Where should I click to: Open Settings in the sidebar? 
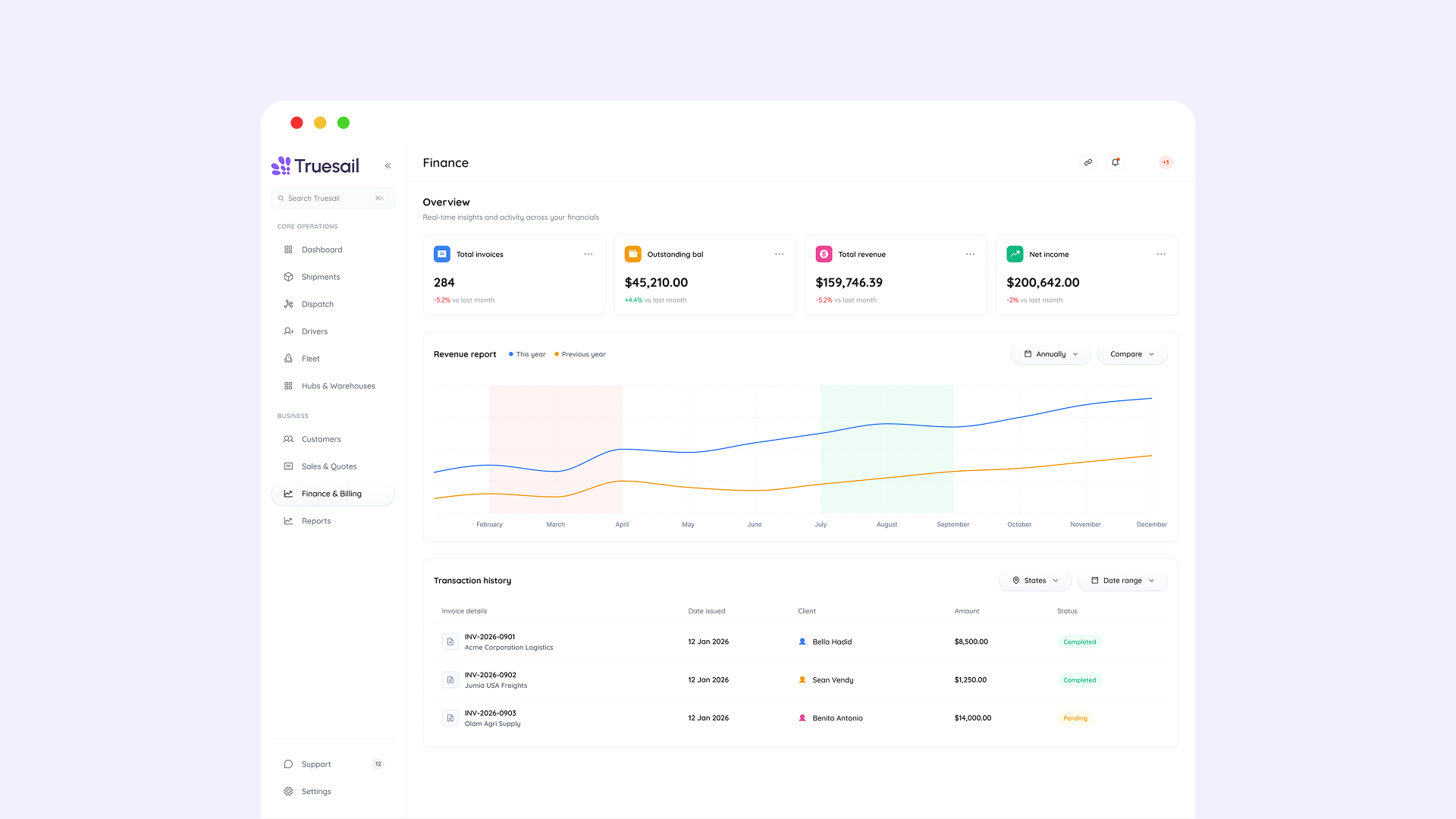tap(333, 792)
